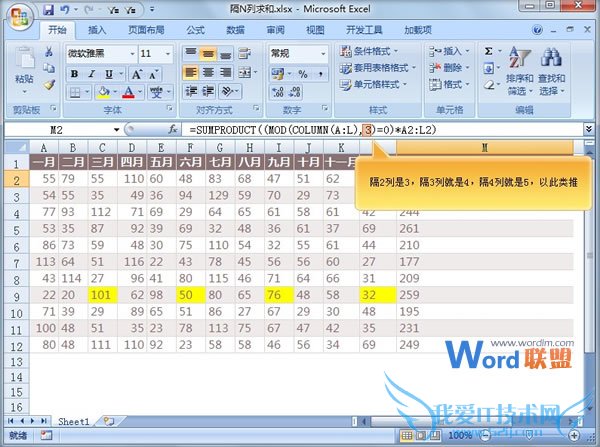Cut selection with the scissors icon

pos(49,52)
